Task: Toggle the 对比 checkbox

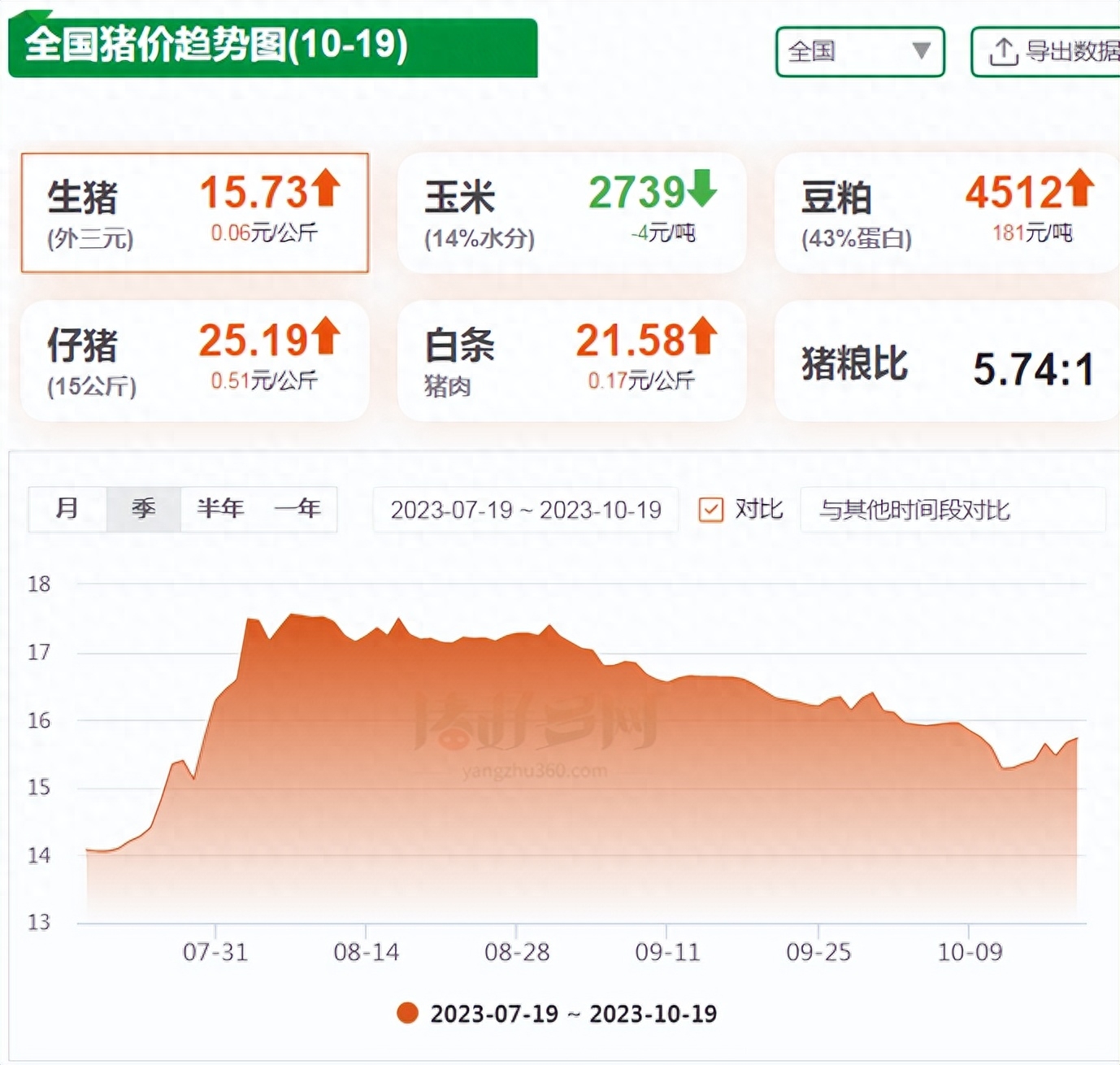Action: (711, 510)
